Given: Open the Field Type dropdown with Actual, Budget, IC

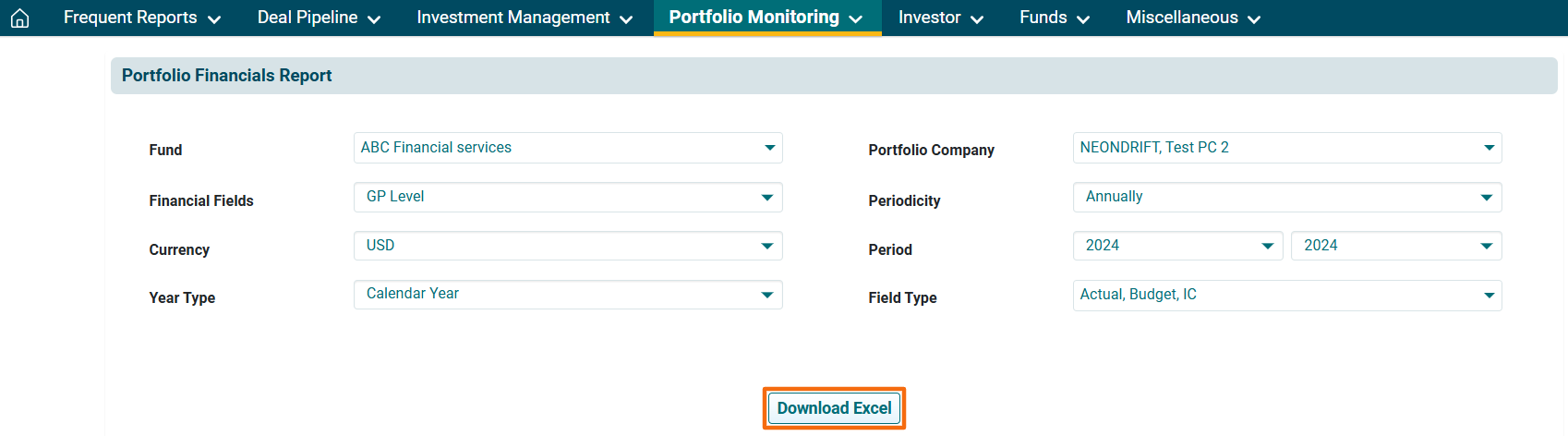Looking at the screenshot, I should pyautogui.click(x=1286, y=296).
